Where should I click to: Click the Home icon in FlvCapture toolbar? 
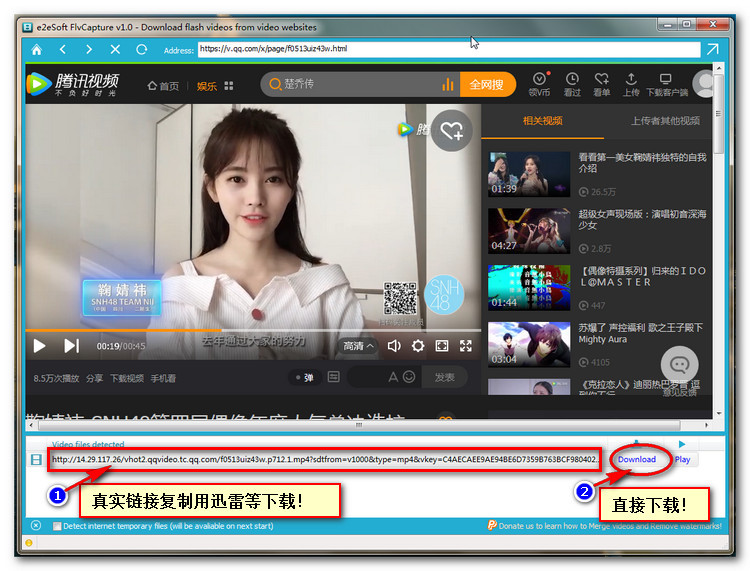click(37, 49)
